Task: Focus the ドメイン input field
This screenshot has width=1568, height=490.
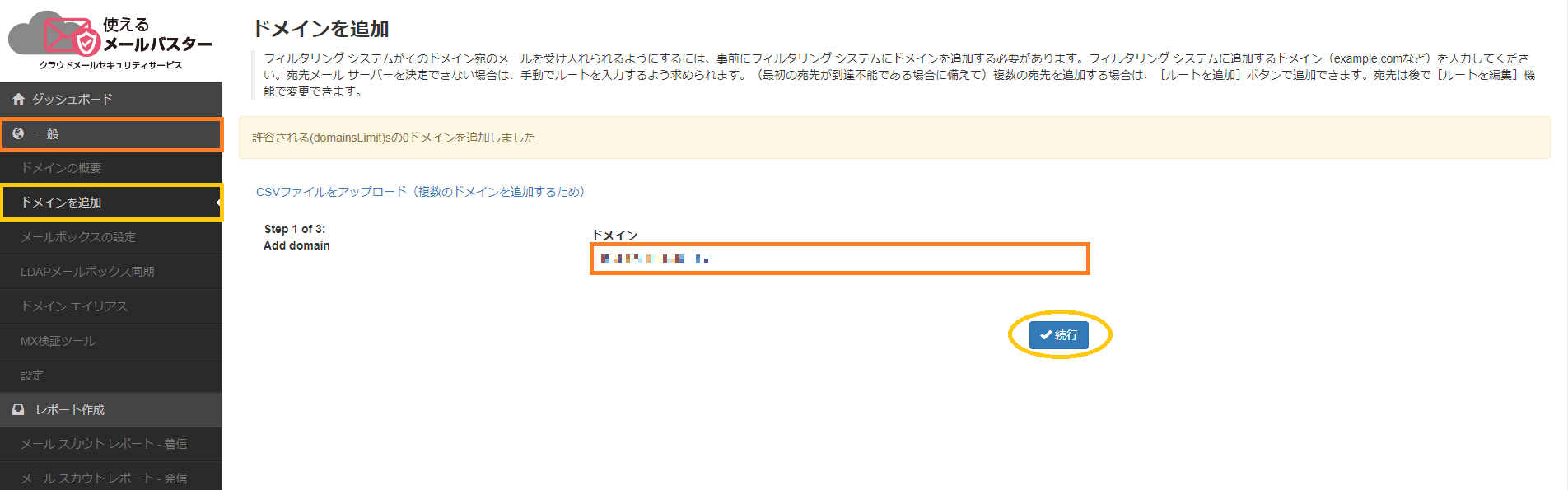Action: pyautogui.click(x=839, y=259)
